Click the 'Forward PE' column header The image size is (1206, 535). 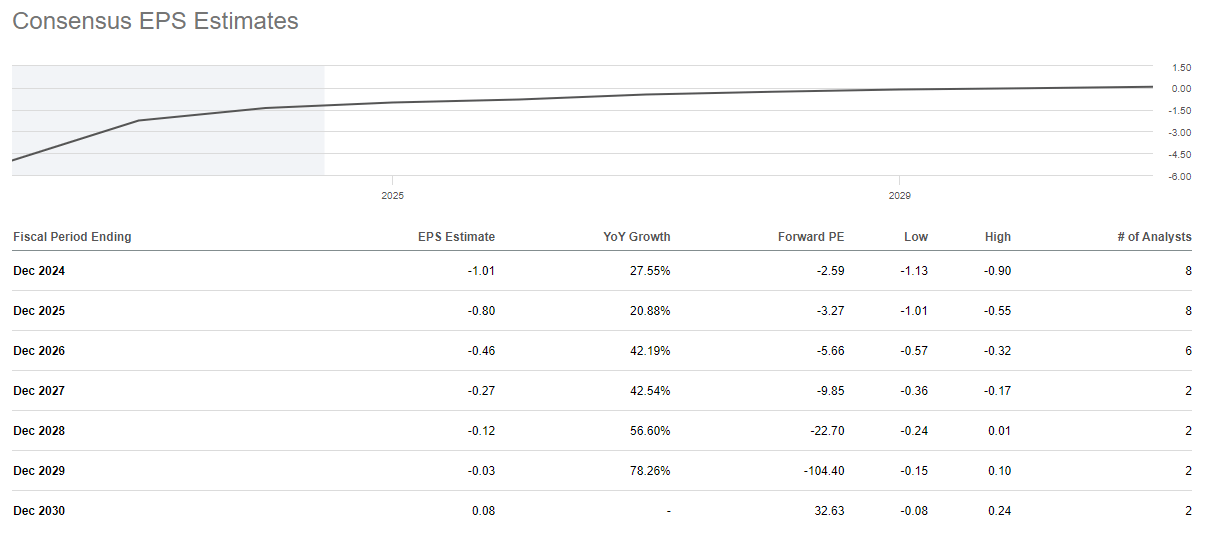[x=811, y=237]
